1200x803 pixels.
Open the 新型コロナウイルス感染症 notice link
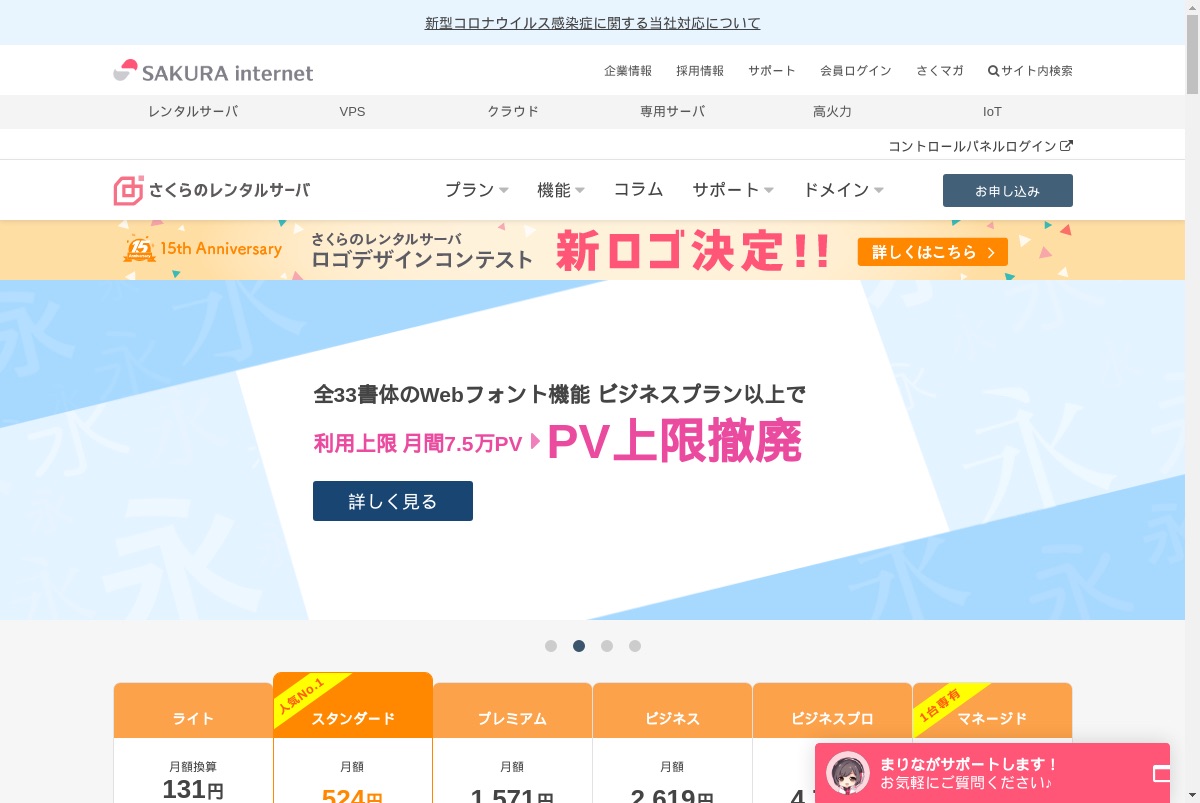coord(592,23)
